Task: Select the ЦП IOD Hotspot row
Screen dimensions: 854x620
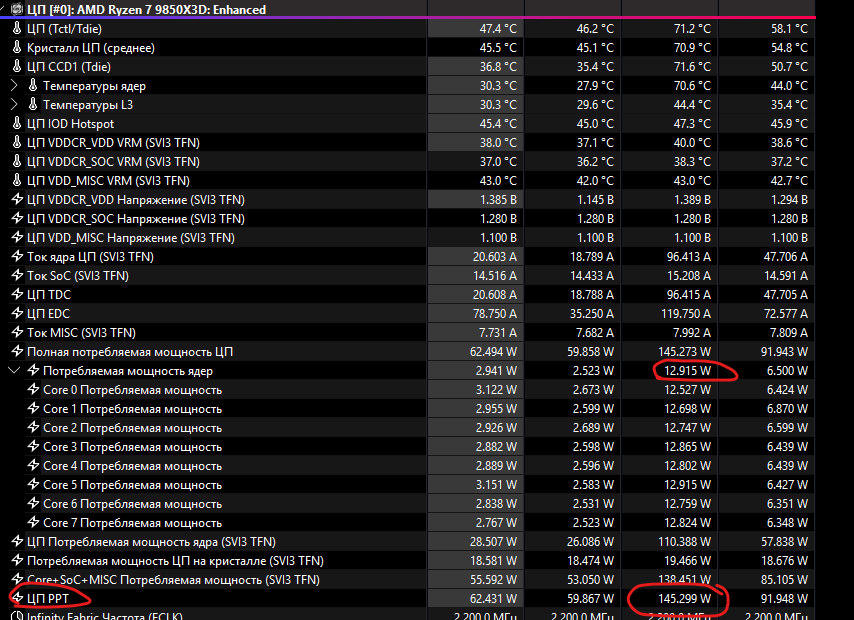Action: (70, 124)
